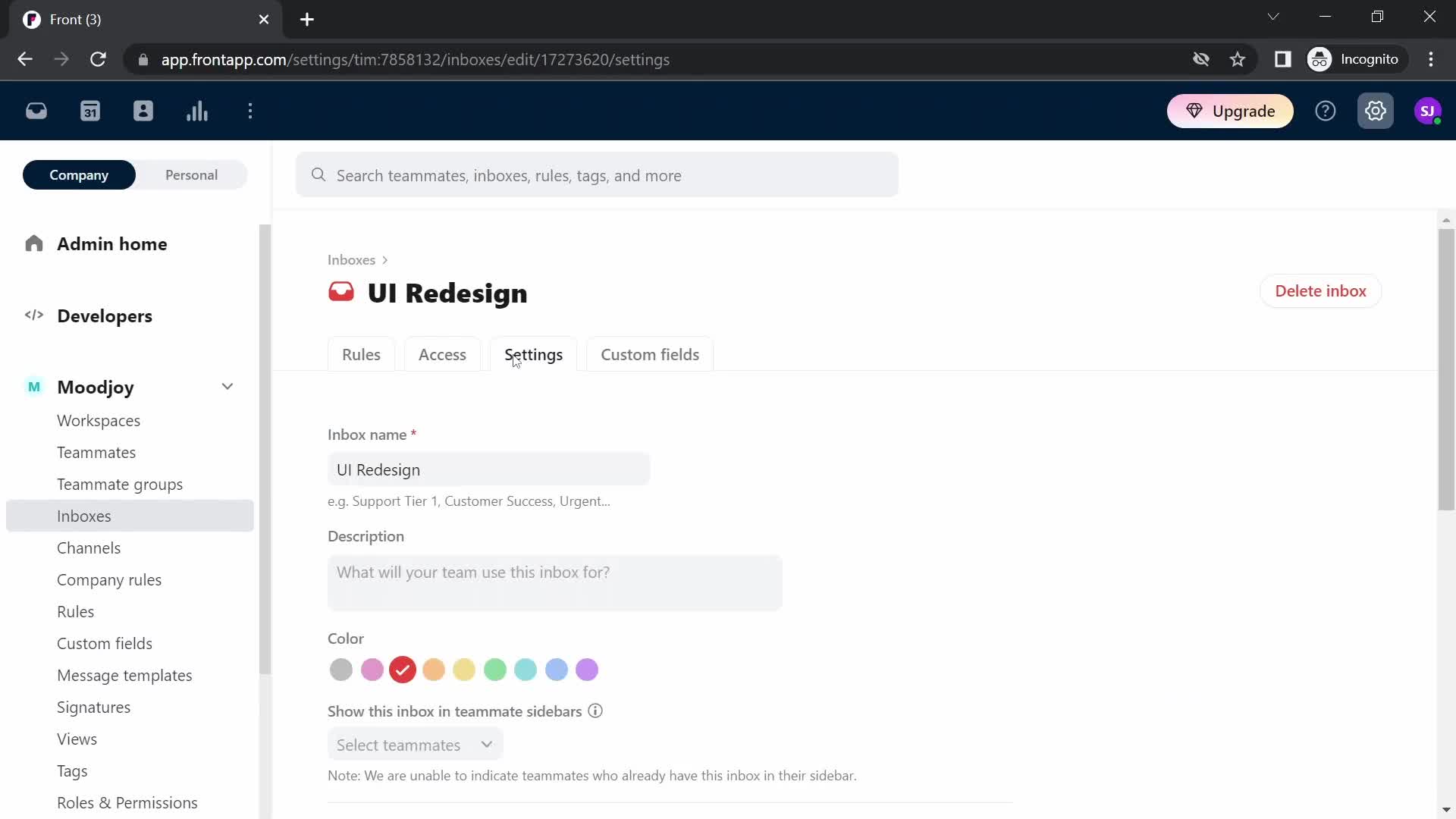Click the more options ellipsis icon

pyautogui.click(x=250, y=111)
